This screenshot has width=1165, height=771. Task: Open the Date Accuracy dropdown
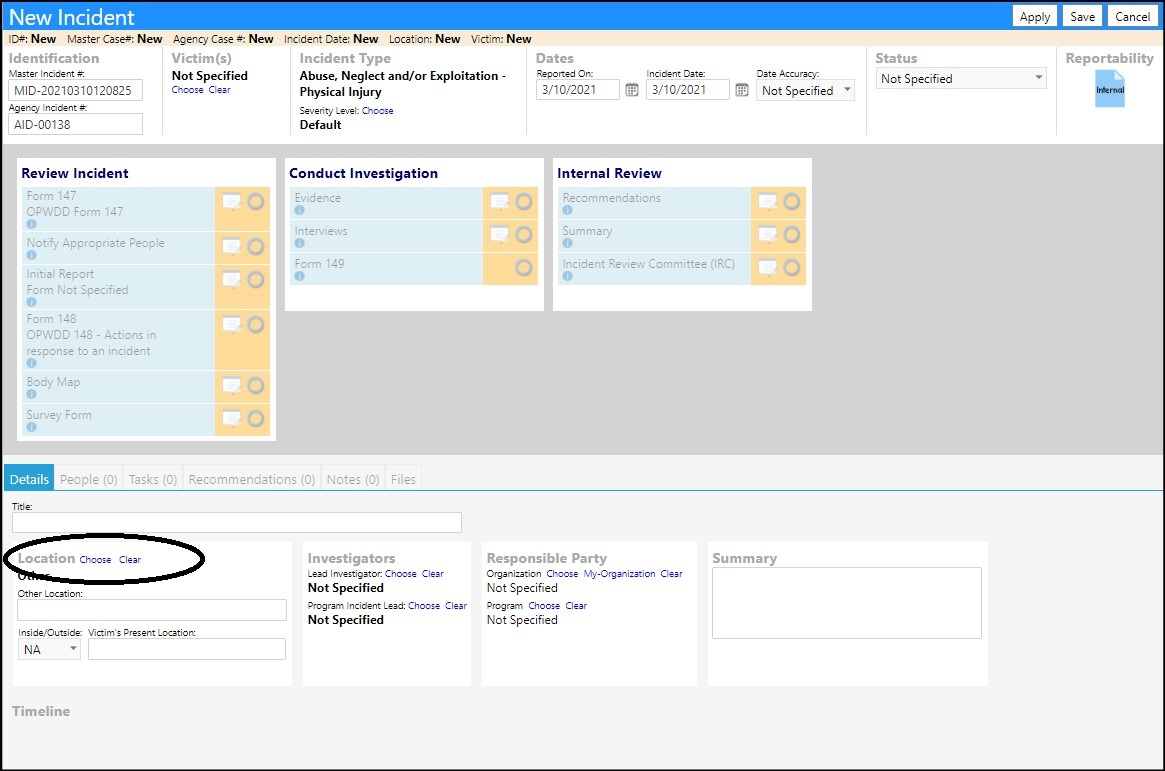[x=805, y=90]
